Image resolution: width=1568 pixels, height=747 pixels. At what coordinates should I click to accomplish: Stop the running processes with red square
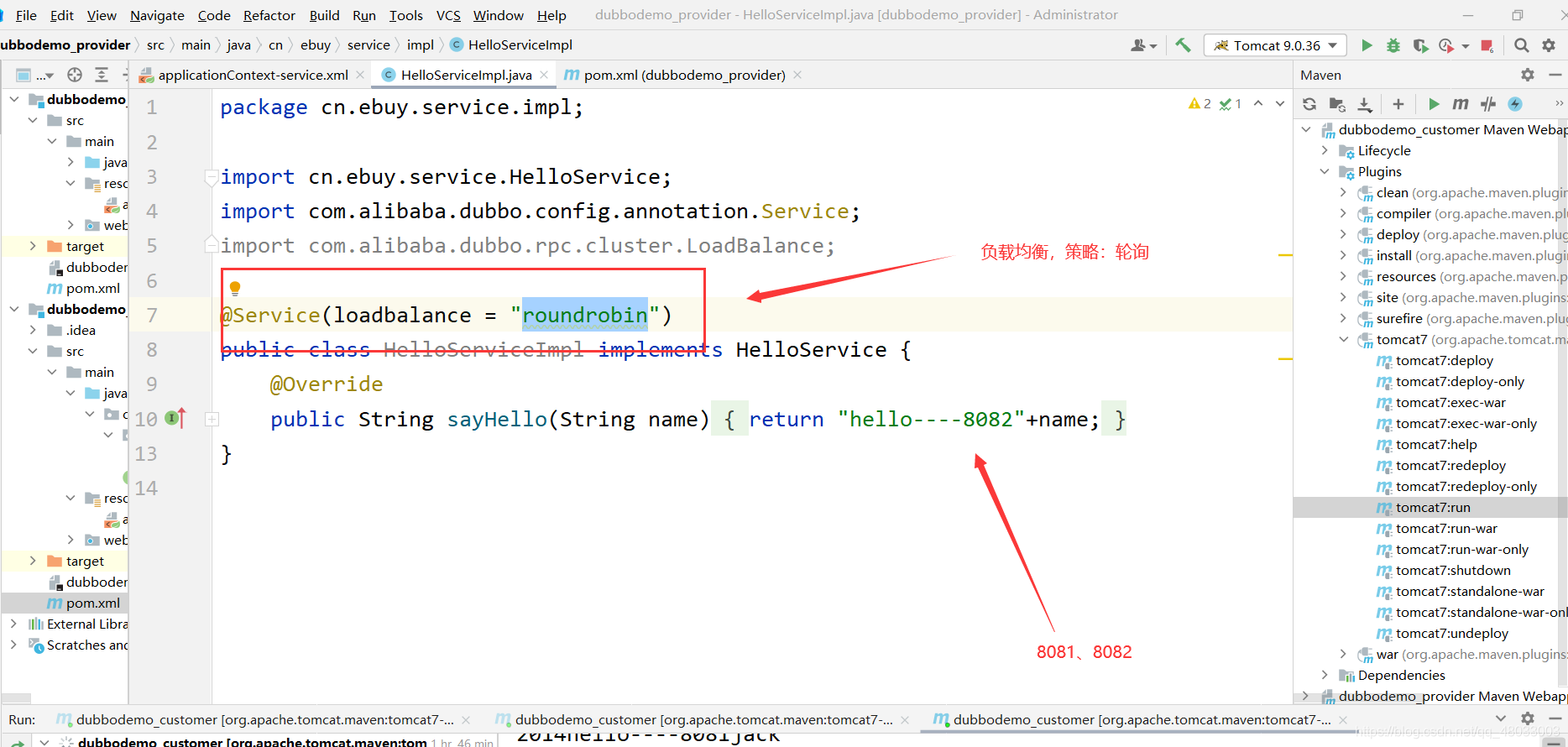[x=1487, y=45]
